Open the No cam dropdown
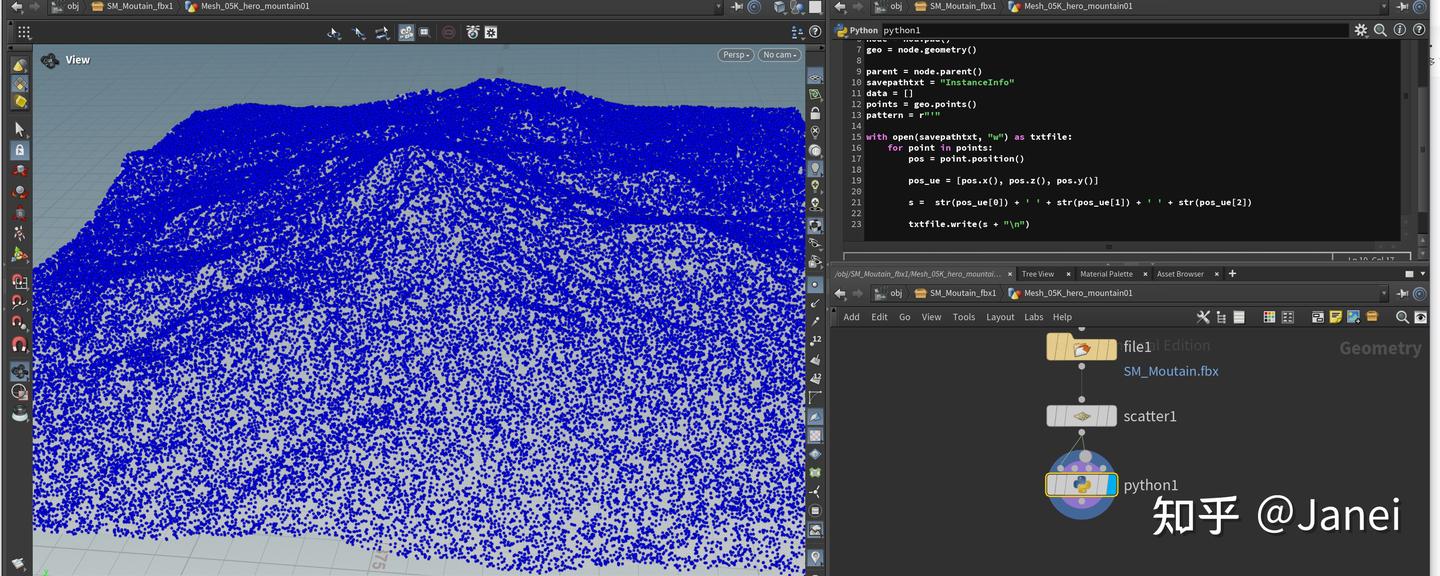The width and height of the screenshot is (1440, 576). 779,54
